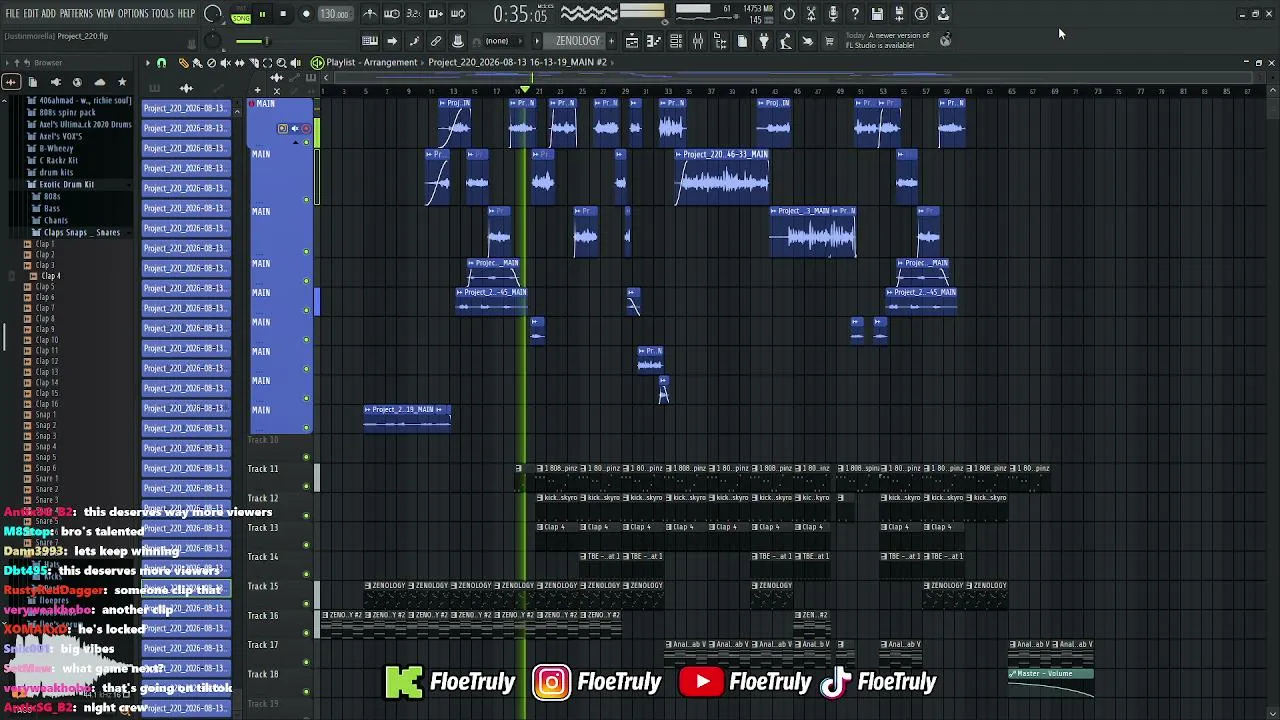The width and height of the screenshot is (1280, 720).
Task: Open the plugin picker plug icon
Action: [x=764, y=41]
